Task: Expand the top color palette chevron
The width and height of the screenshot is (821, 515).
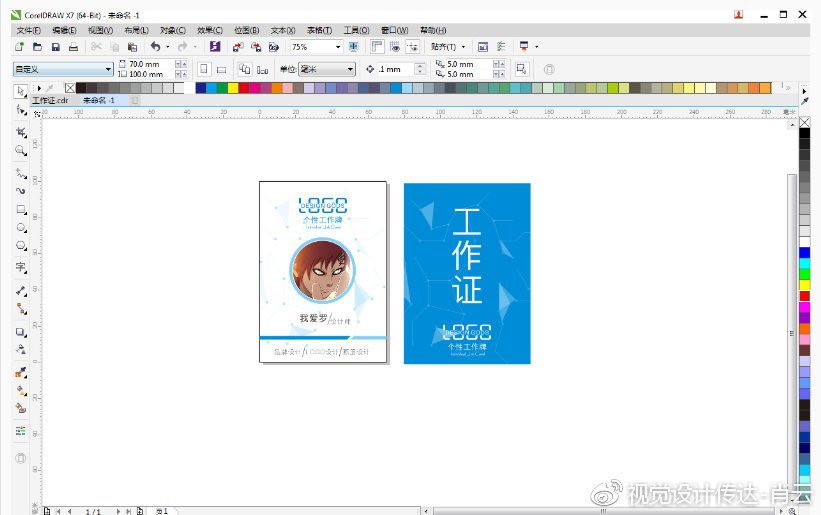Action: 788,88
